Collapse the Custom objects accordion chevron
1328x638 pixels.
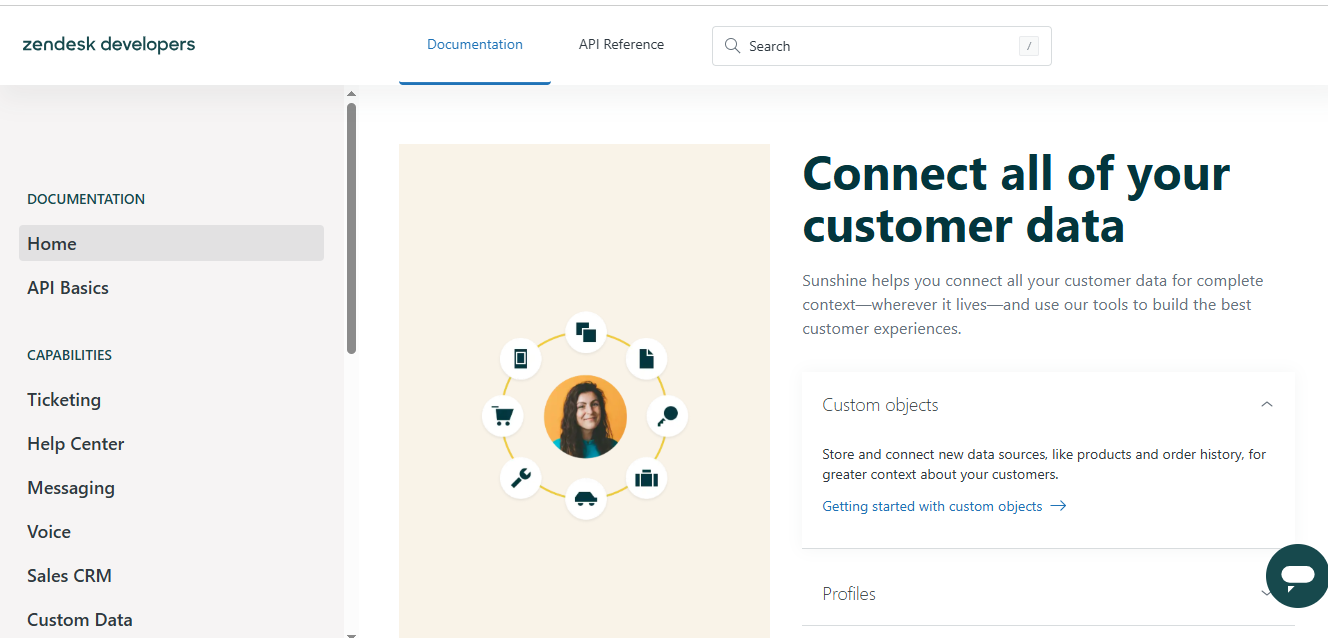pyautogui.click(x=1267, y=405)
